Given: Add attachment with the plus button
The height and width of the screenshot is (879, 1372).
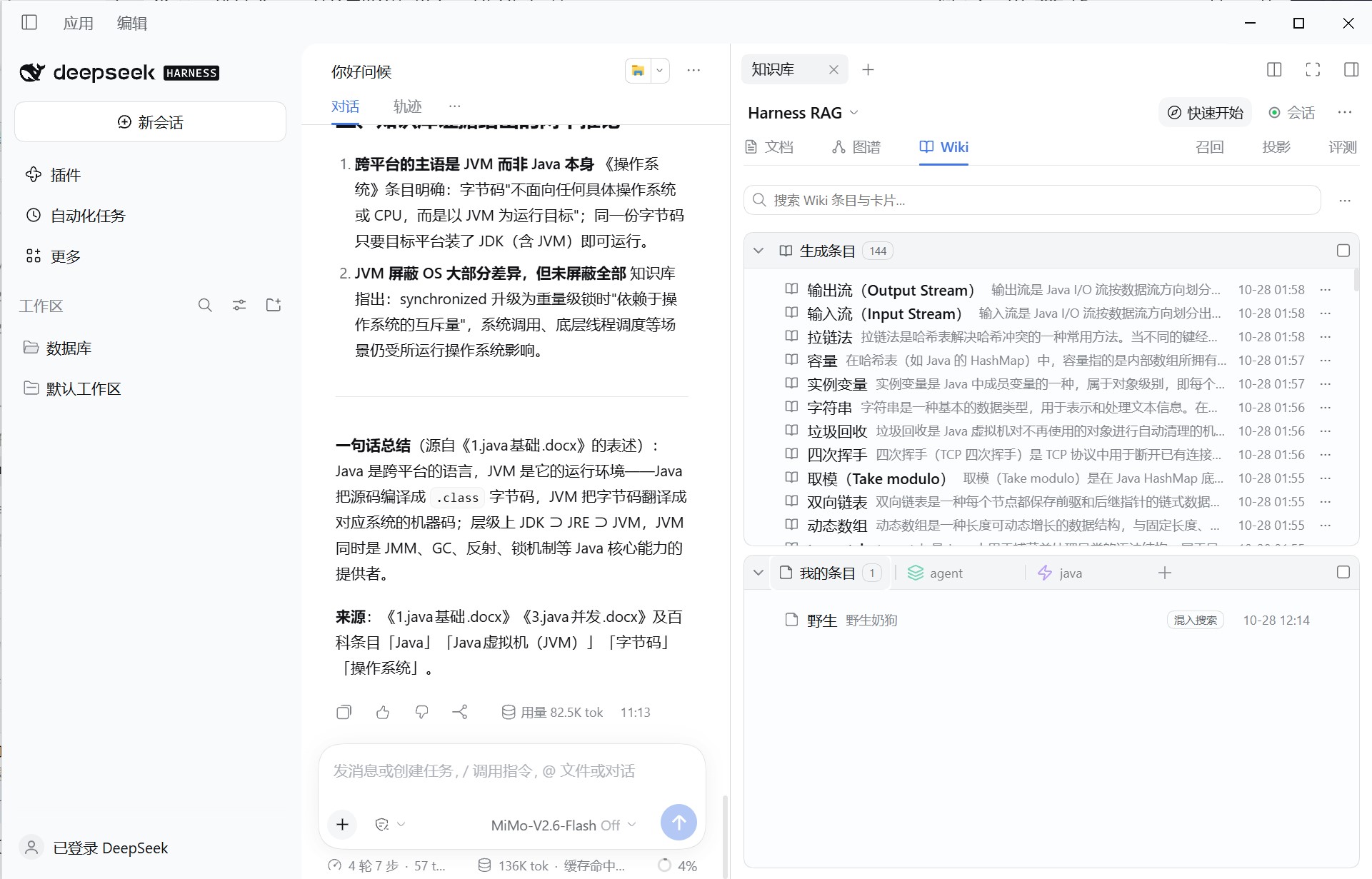Looking at the screenshot, I should 343,825.
